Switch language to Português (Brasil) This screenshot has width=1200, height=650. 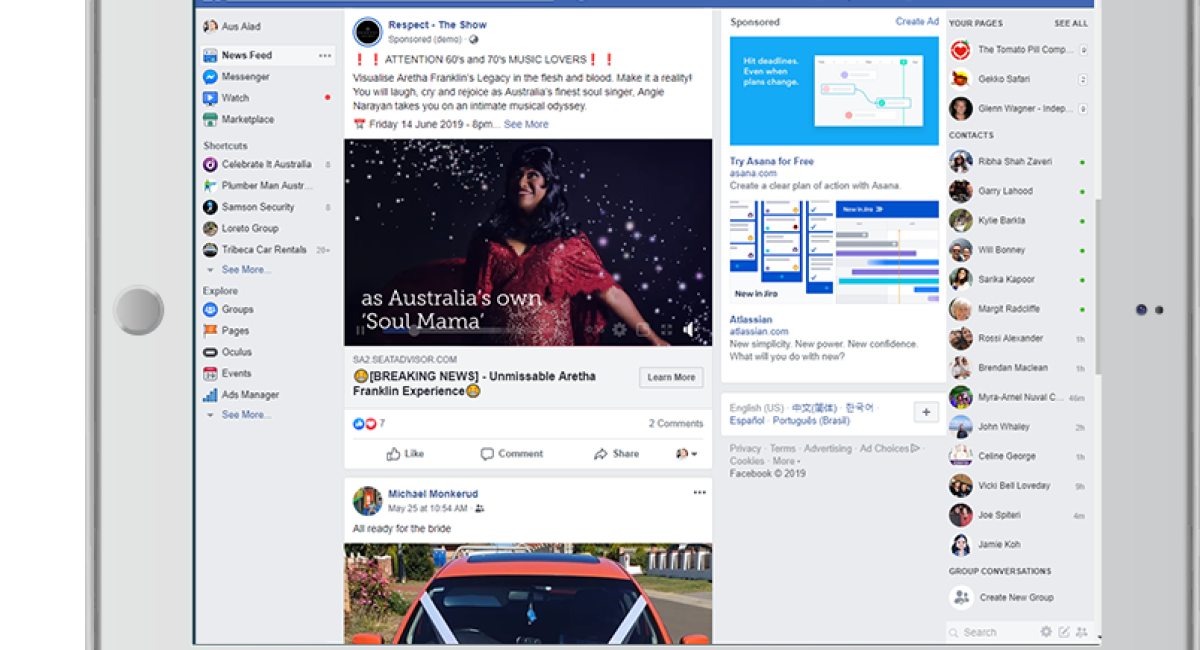[x=810, y=421]
